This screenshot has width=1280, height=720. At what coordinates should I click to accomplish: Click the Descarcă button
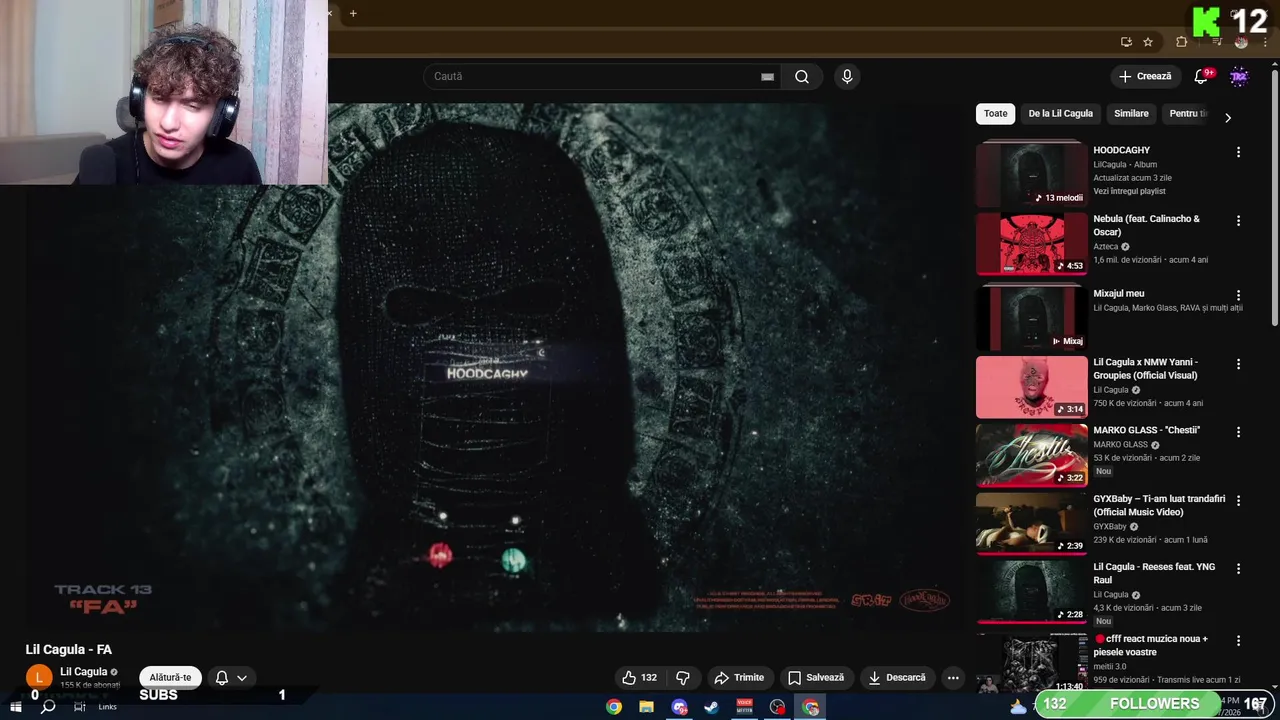click(897, 678)
